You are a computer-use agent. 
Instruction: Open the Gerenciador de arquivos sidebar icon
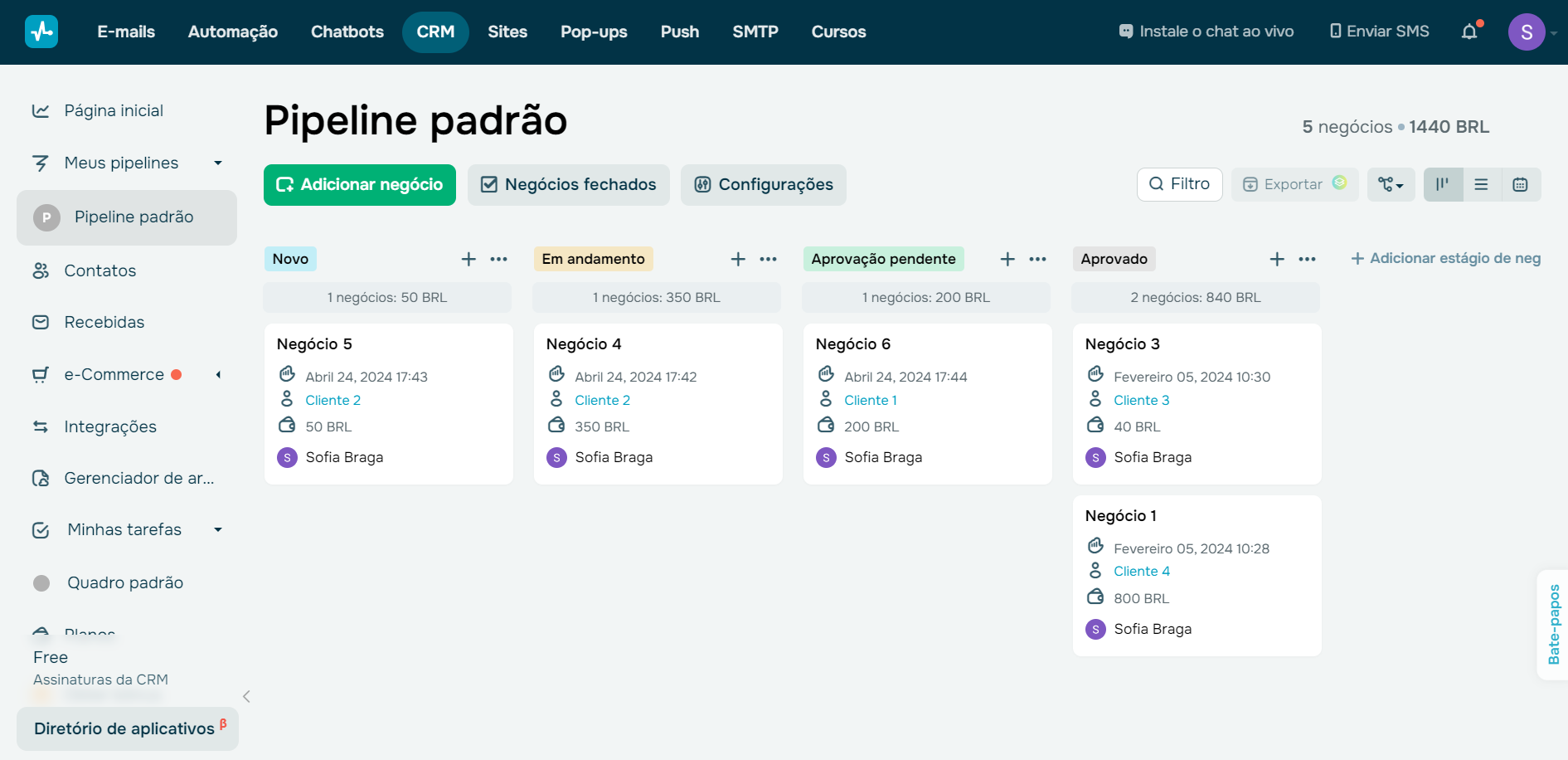point(41,478)
